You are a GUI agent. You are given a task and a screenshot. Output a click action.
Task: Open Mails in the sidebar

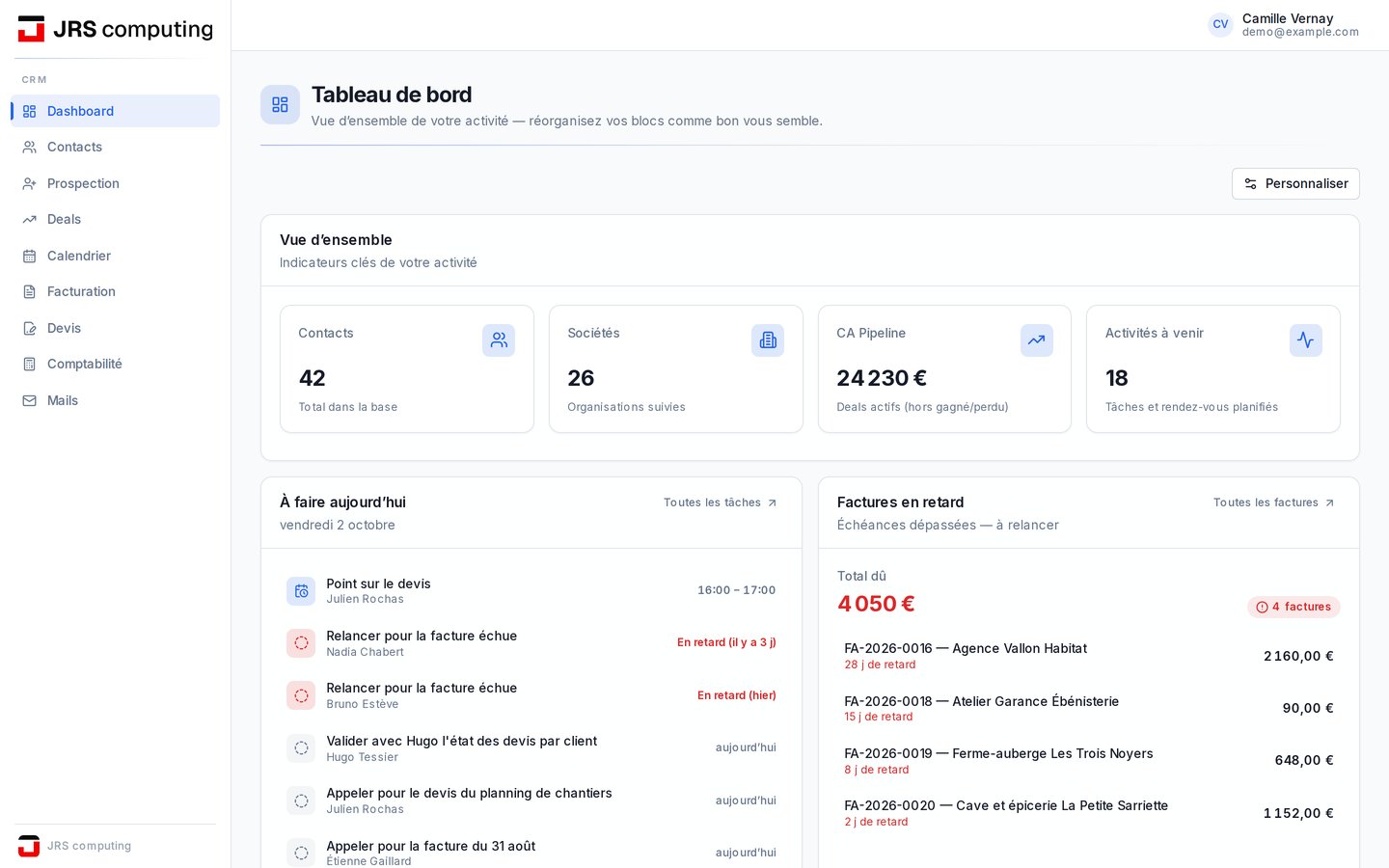(116, 400)
